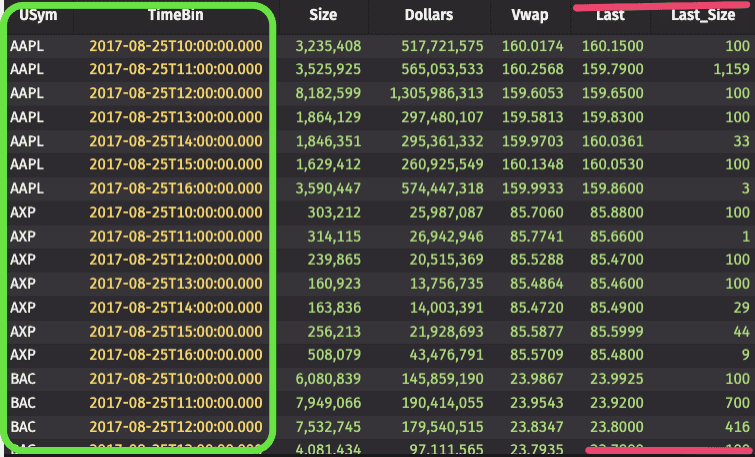Click the Dollars column header
Viewport: 755px width, 457px height.
point(429,15)
